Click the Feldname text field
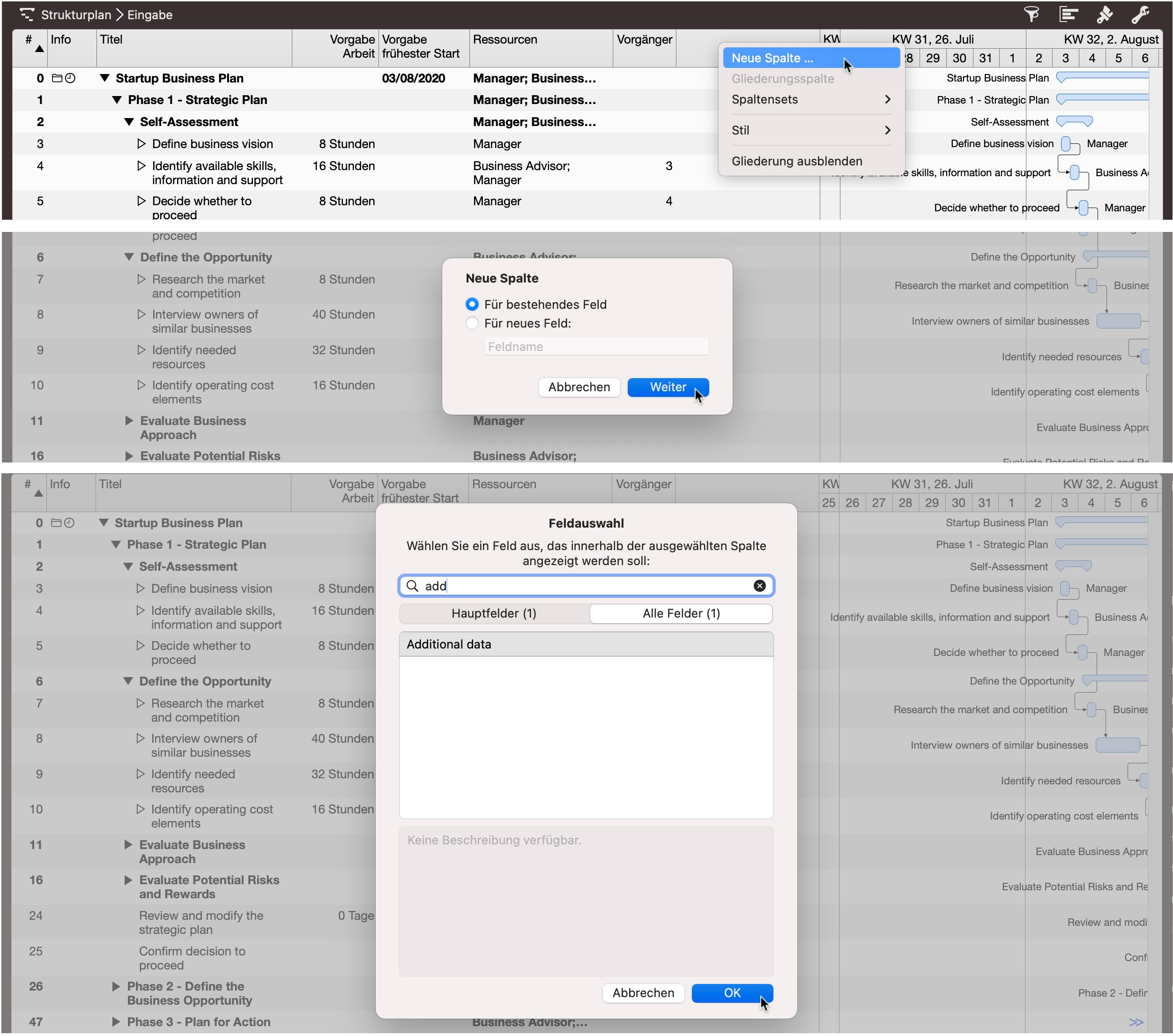Viewport: 1173px width, 1036px height. pyautogui.click(x=596, y=347)
